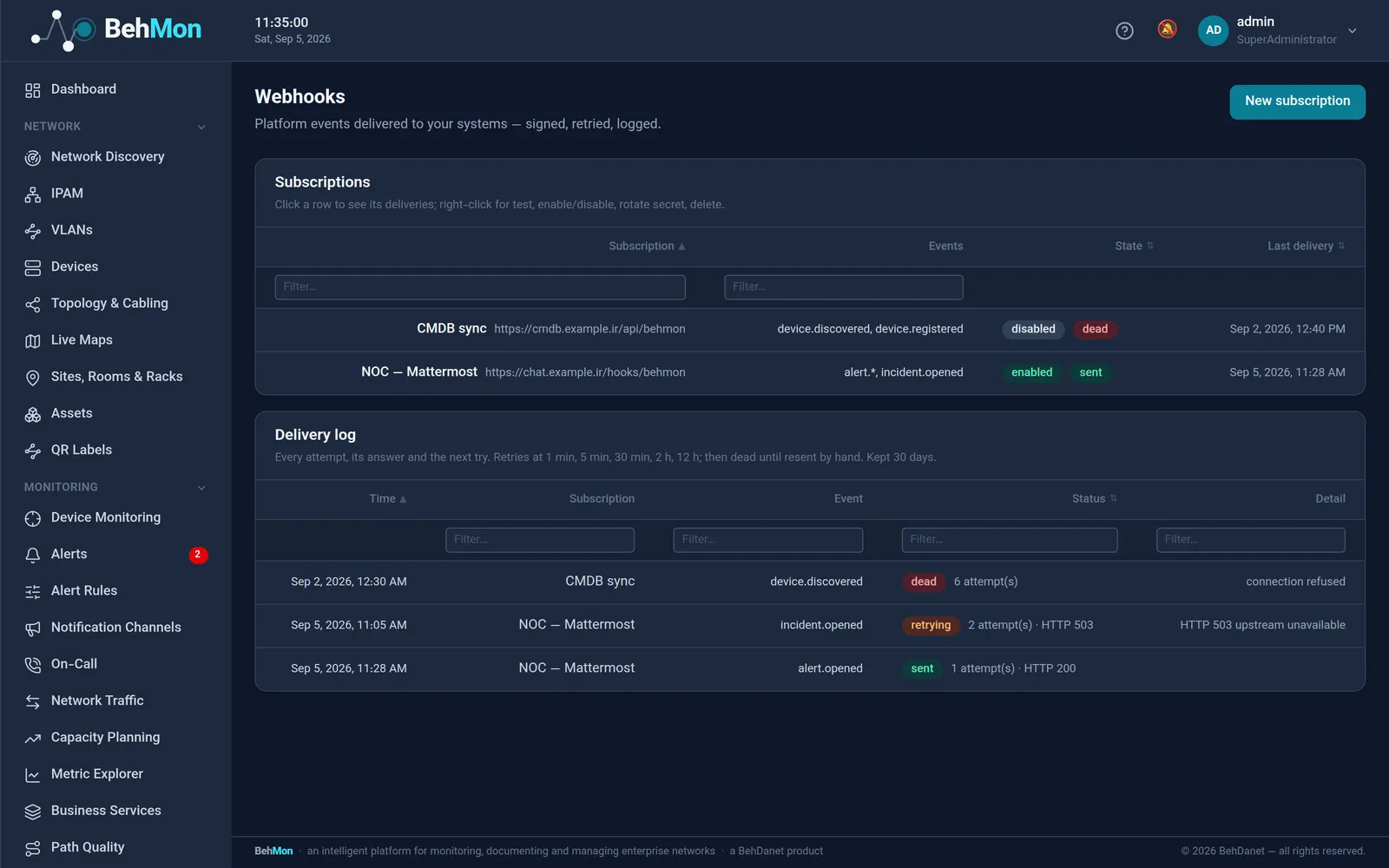Open the Dashboard menu item
This screenshot has height=868, width=1389.
point(115,89)
